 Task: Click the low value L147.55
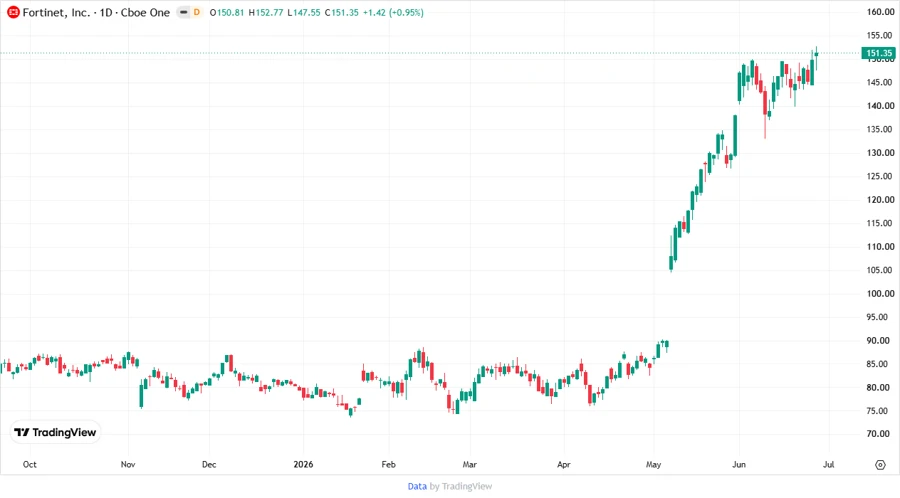tap(304, 12)
